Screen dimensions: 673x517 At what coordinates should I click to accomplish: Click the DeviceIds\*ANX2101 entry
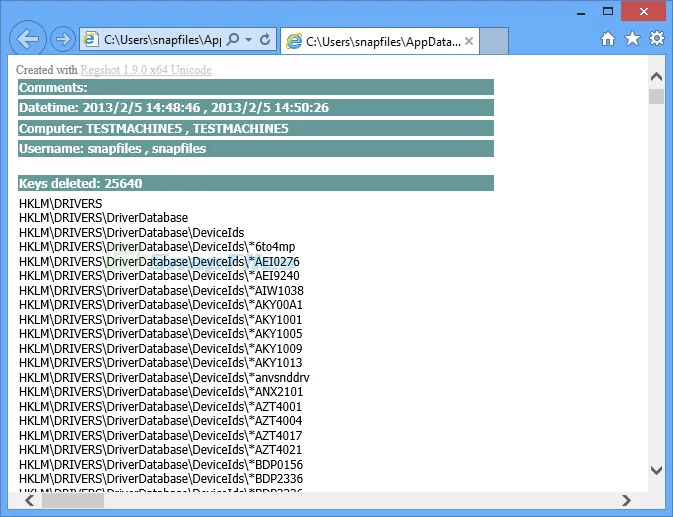coord(161,391)
